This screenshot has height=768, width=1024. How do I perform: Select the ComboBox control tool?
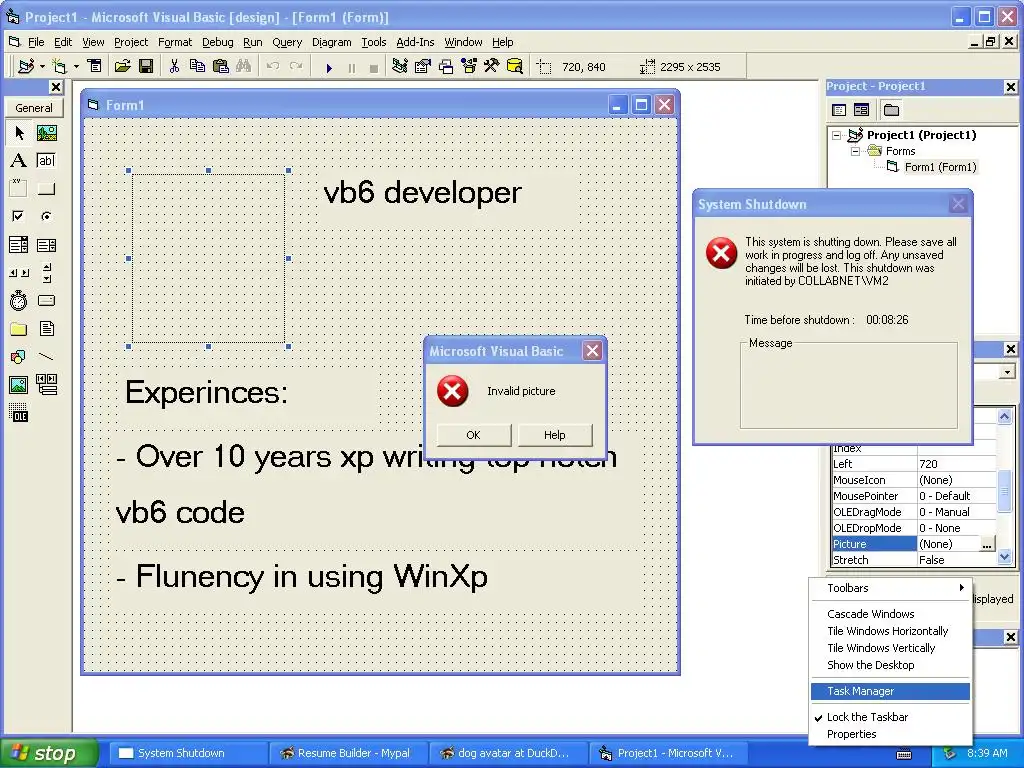19,245
